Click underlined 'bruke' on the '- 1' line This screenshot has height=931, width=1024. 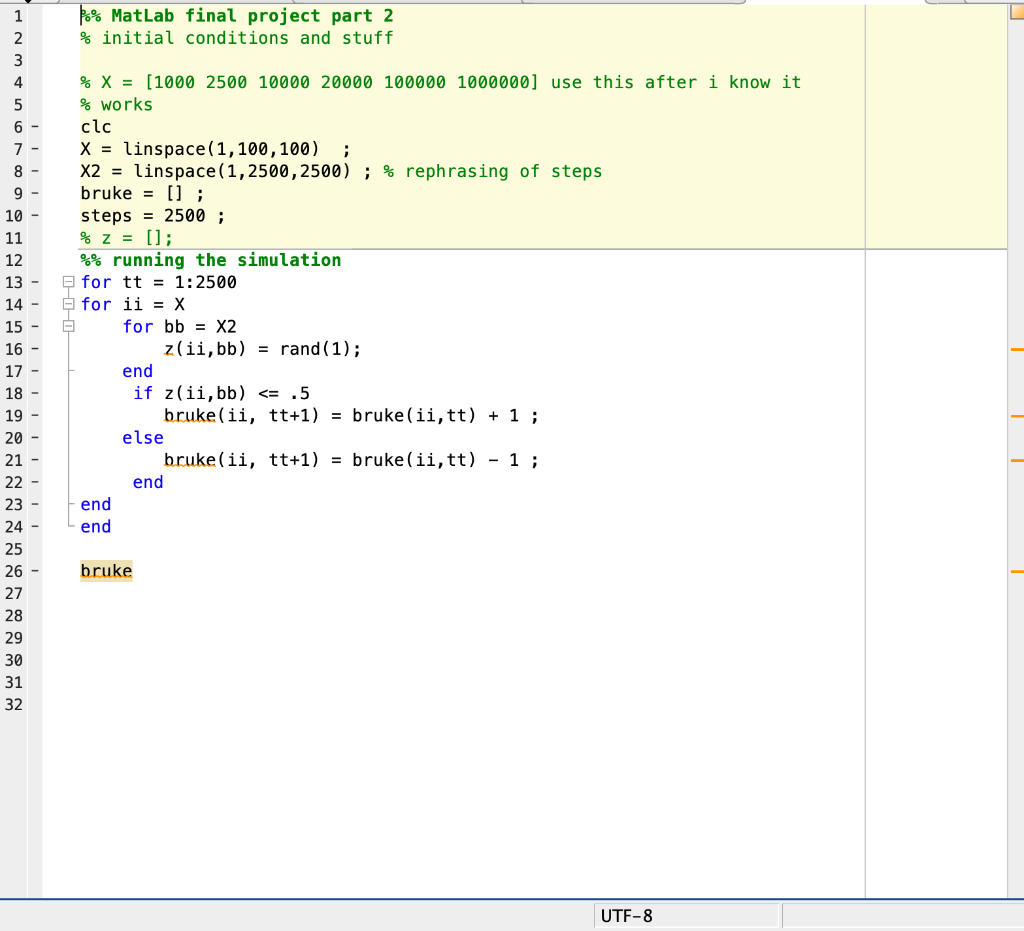click(x=190, y=460)
